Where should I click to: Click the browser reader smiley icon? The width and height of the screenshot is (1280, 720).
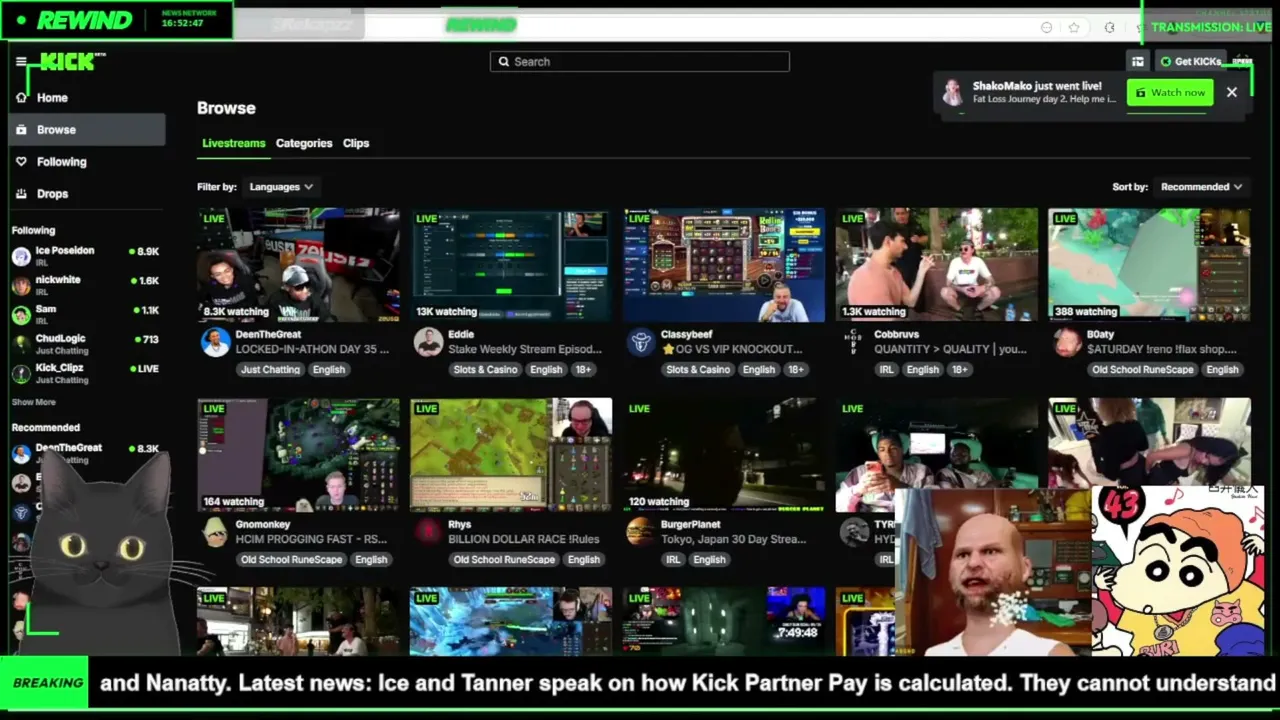coord(1047,27)
